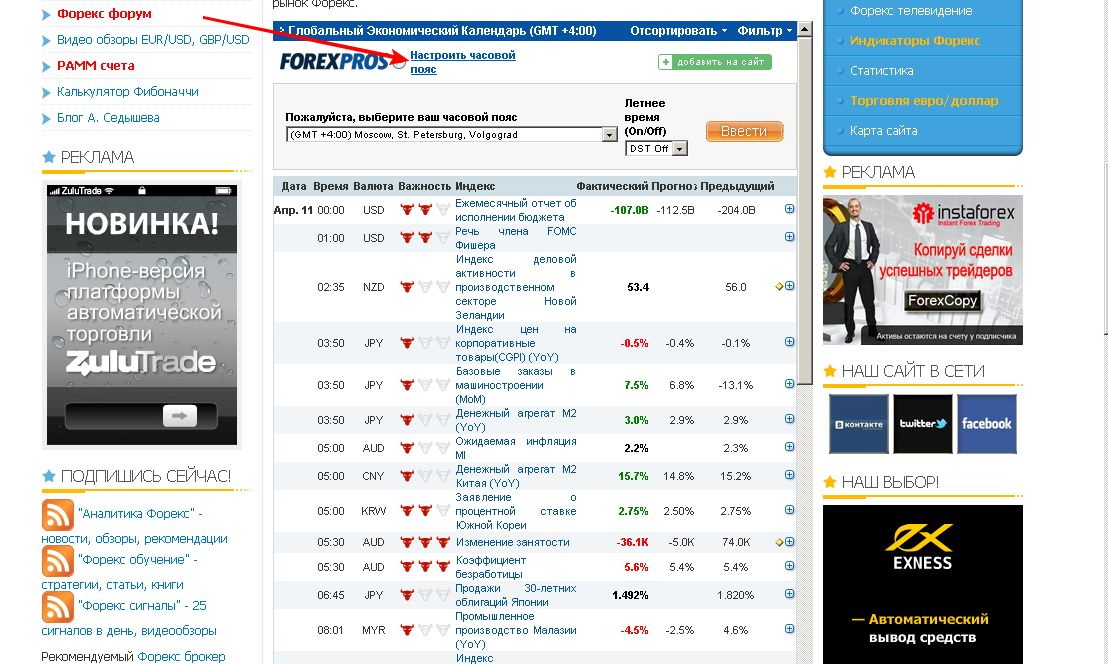The width and height of the screenshot is (1108, 664).
Task: Open Торговля евро/доллар menu item
Action: [x=924, y=101]
